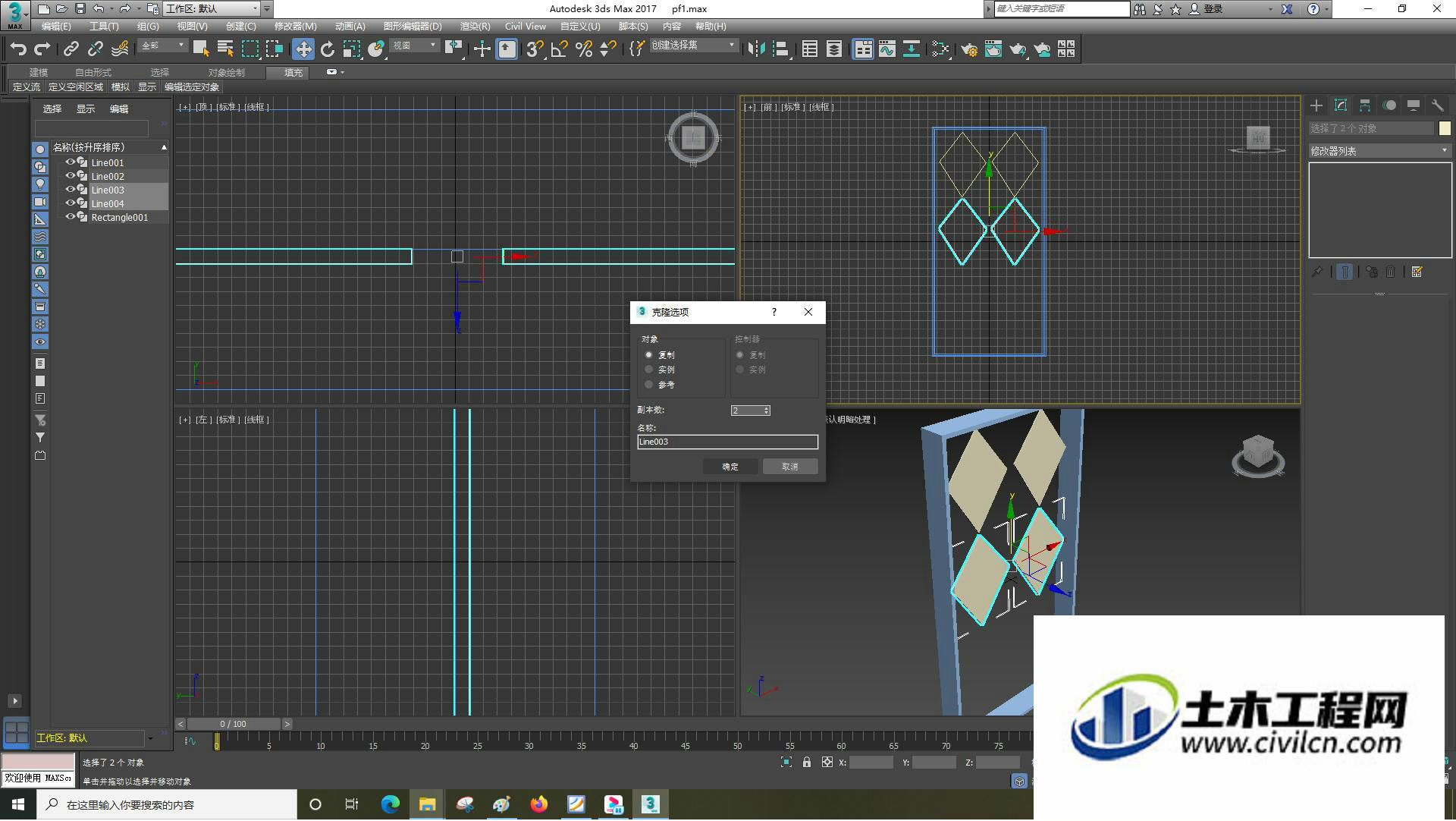Open bottom 工作区: 默认 dropdown
This screenshot has height=821, width=1456.
pos(95,738)
